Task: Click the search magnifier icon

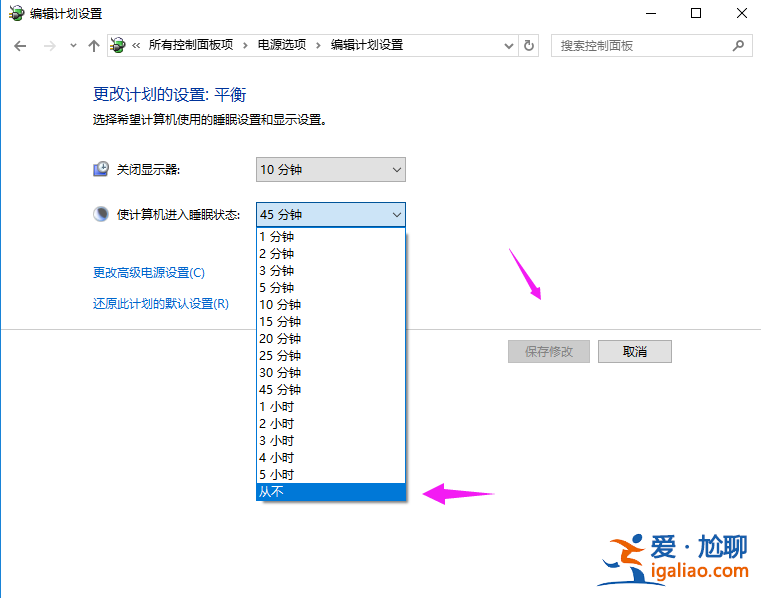Action: tap(738, 46)
